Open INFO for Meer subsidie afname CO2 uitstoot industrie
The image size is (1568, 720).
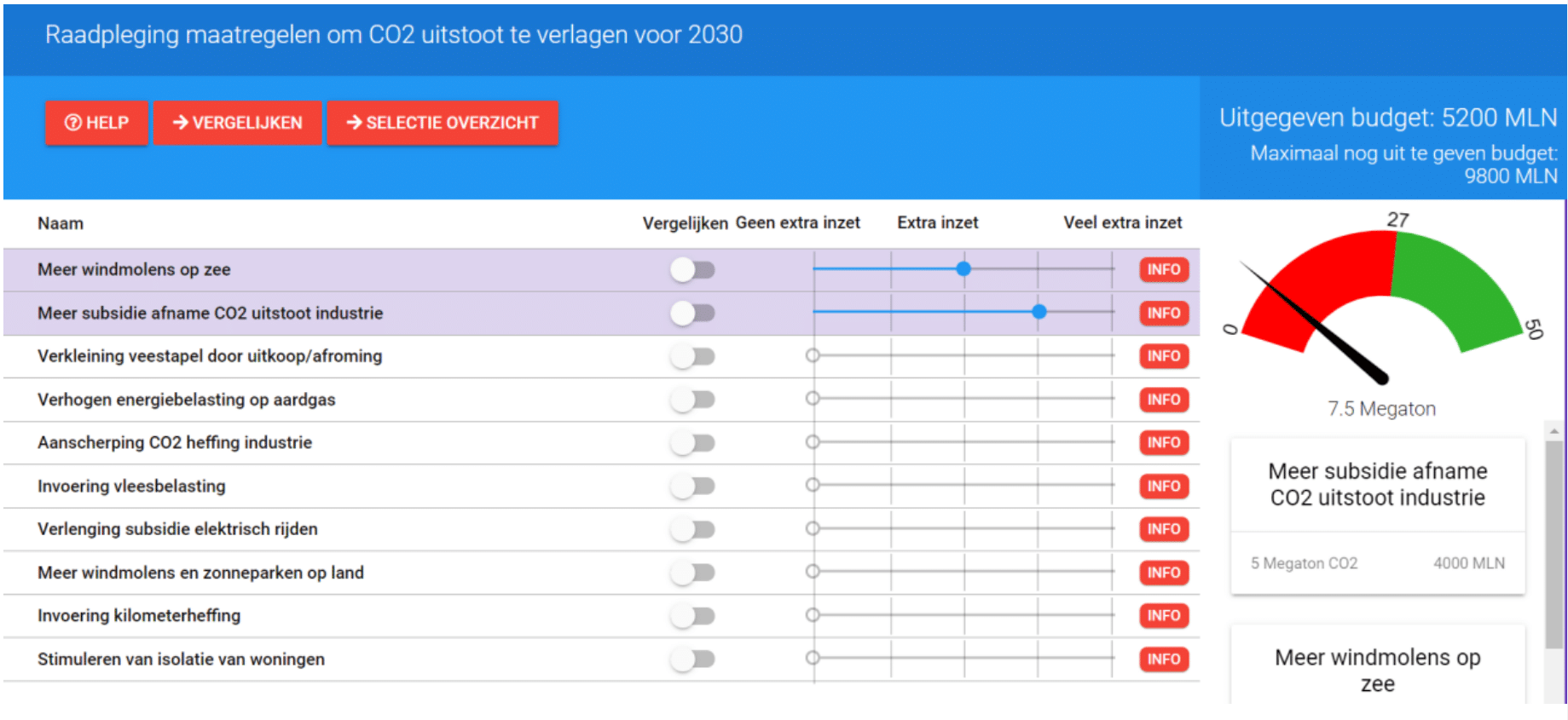pos(1164,314)
